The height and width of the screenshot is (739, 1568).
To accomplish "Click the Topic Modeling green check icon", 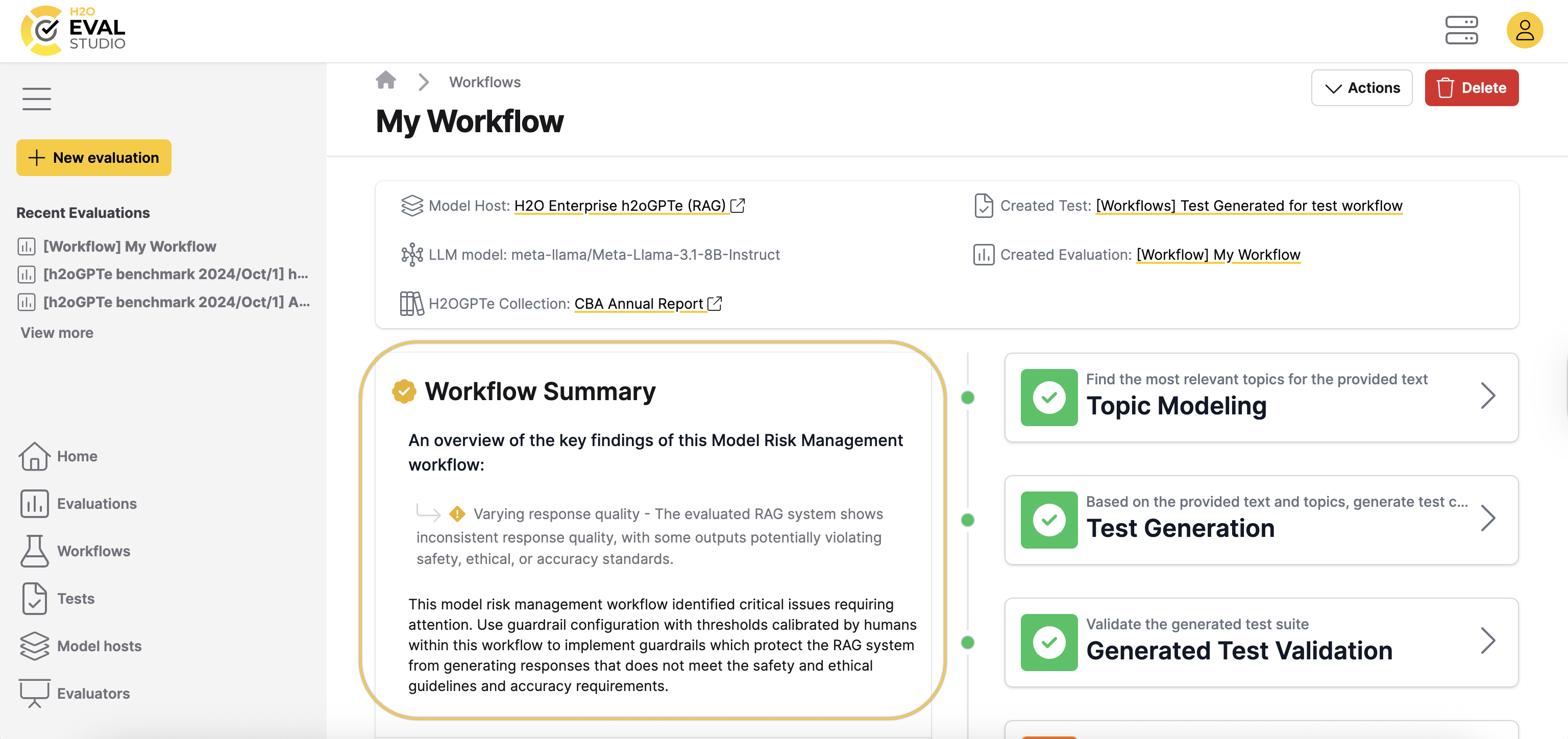I will (x=1048, y=397).
